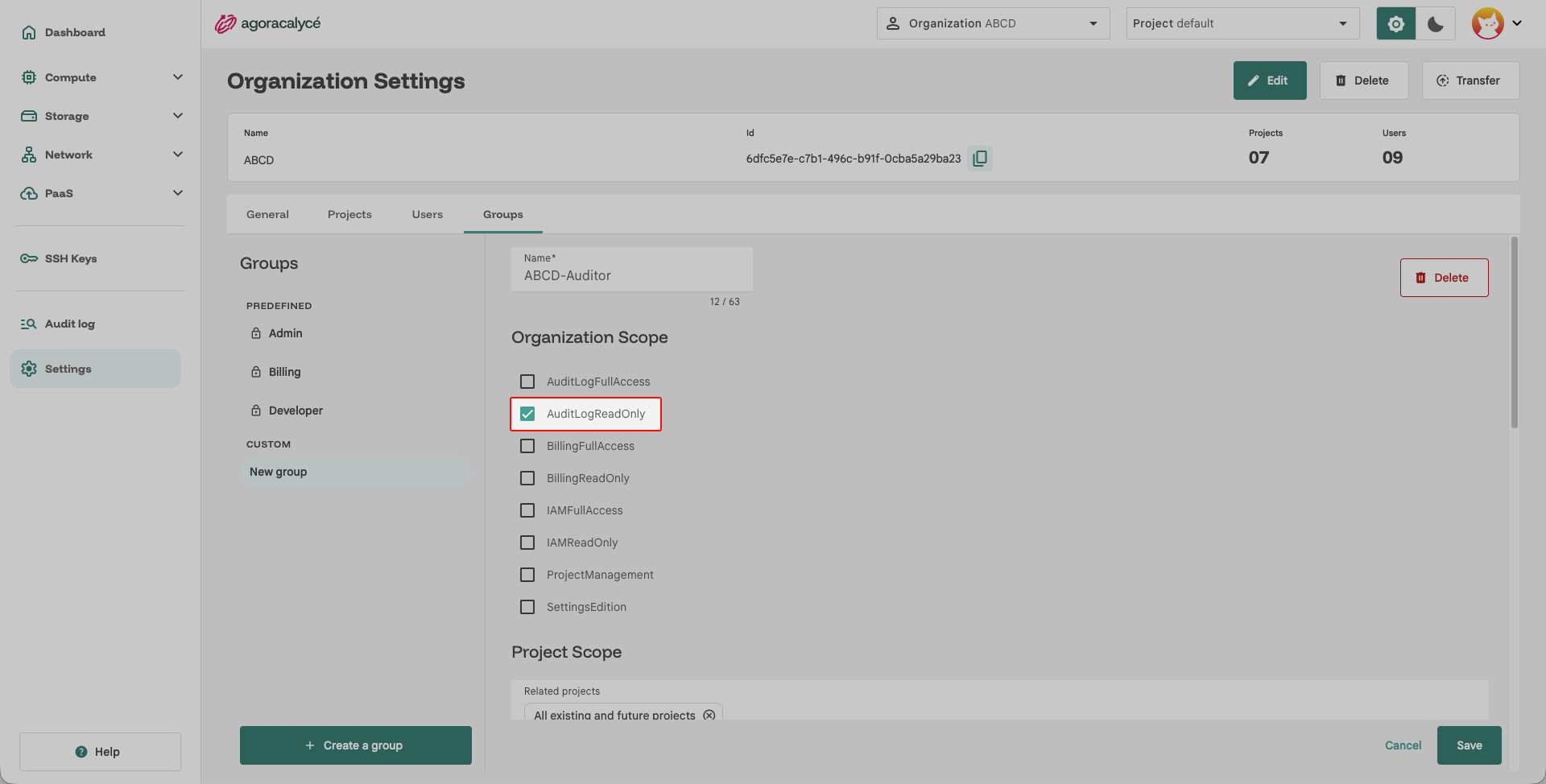
Task: Enable the BillingFullAccess permission
Action: coord(527,446)
